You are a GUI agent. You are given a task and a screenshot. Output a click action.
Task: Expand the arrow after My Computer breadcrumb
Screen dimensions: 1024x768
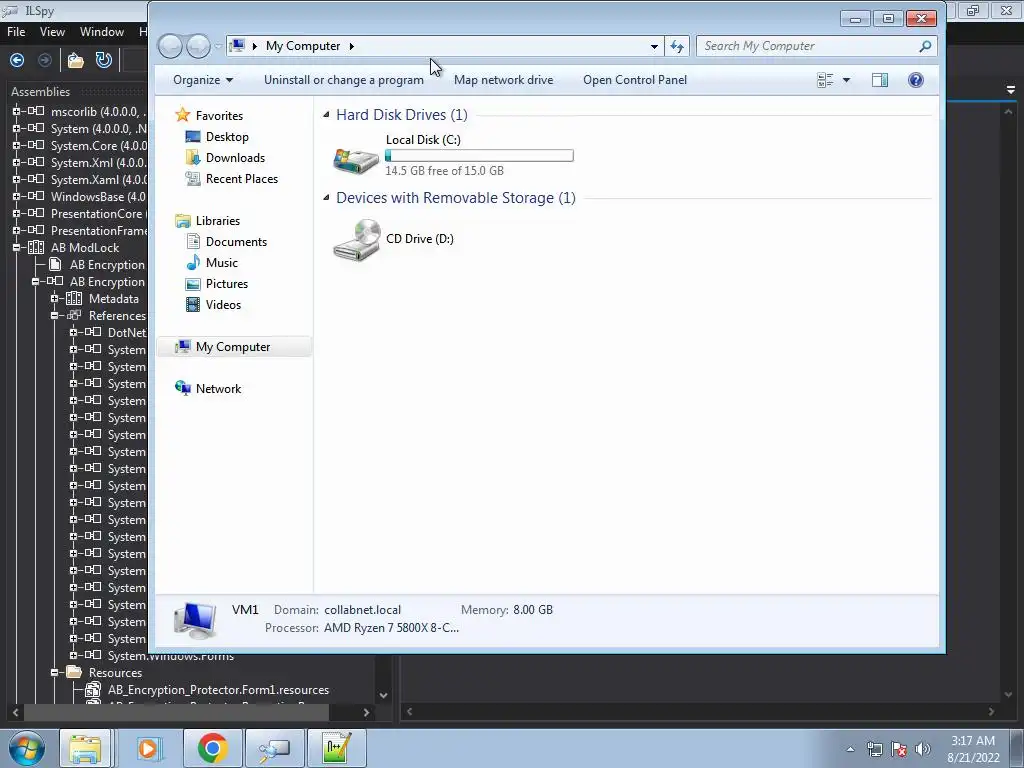[x=351, y=46]
